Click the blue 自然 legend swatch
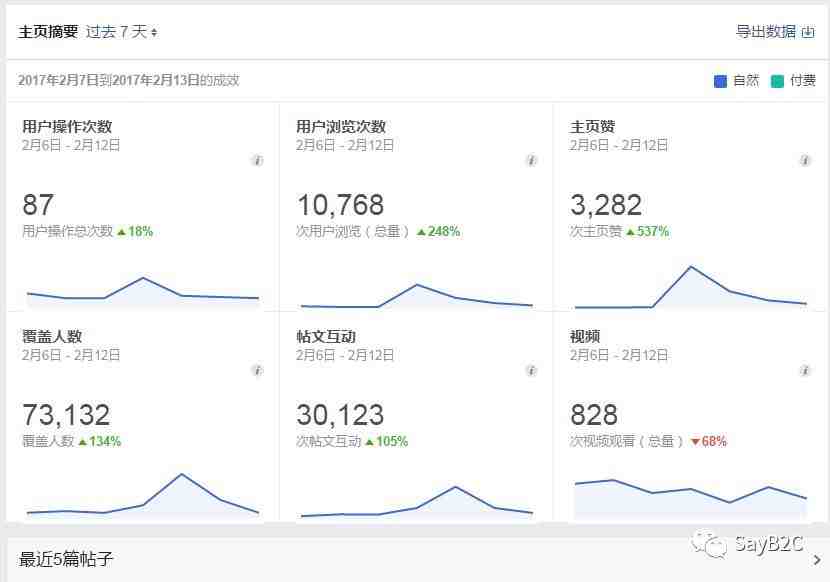 pyautogui.click(x=720, y=81)
